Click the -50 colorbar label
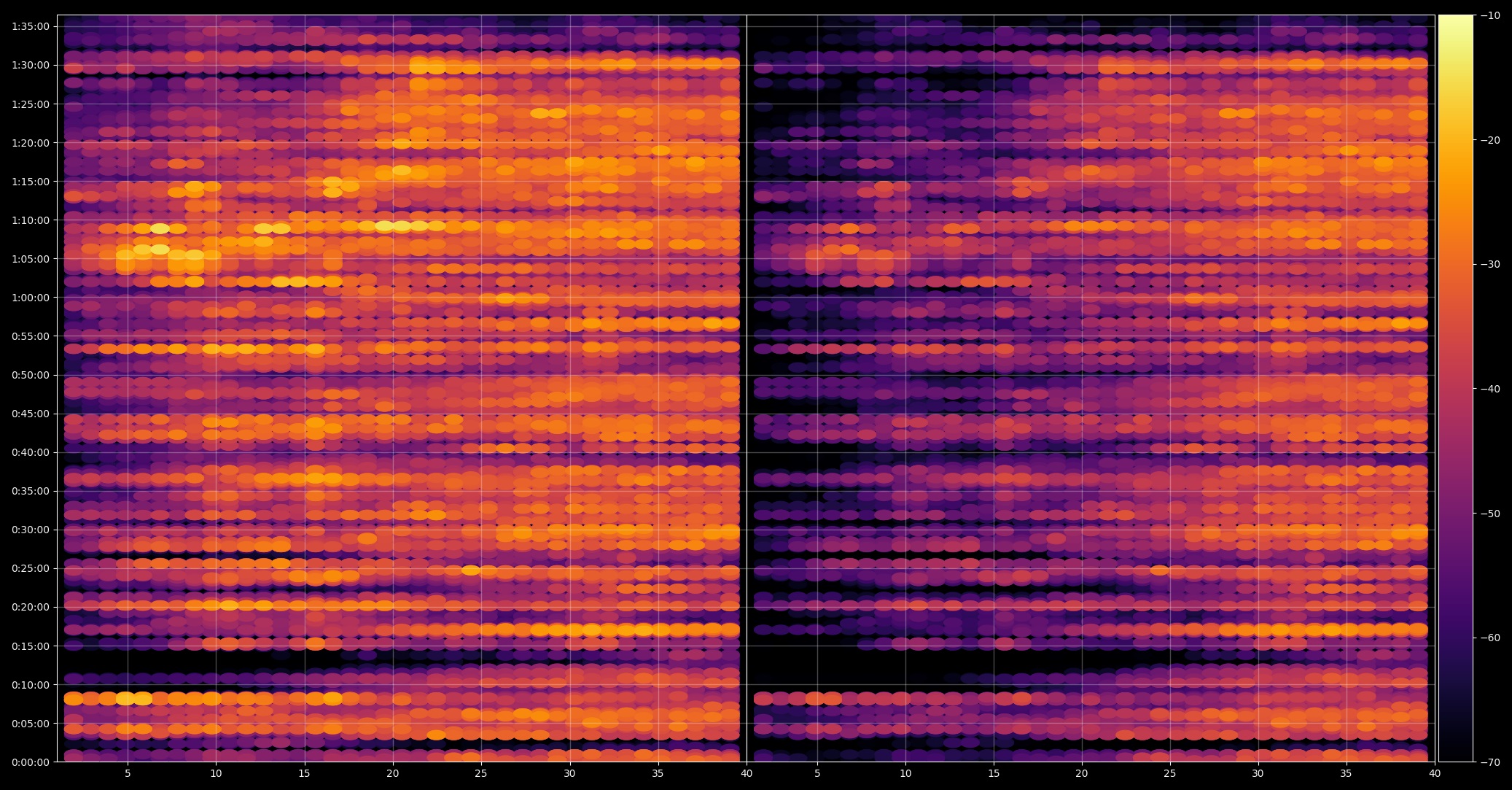Screen dimensions: 1512x790 pyautogui.click(x=1492, y=514)
